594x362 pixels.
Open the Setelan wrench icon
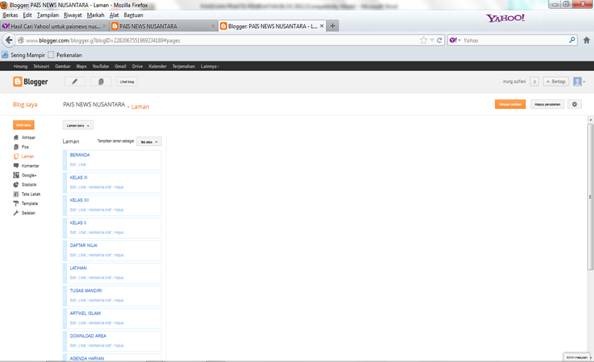click(16, 213)
